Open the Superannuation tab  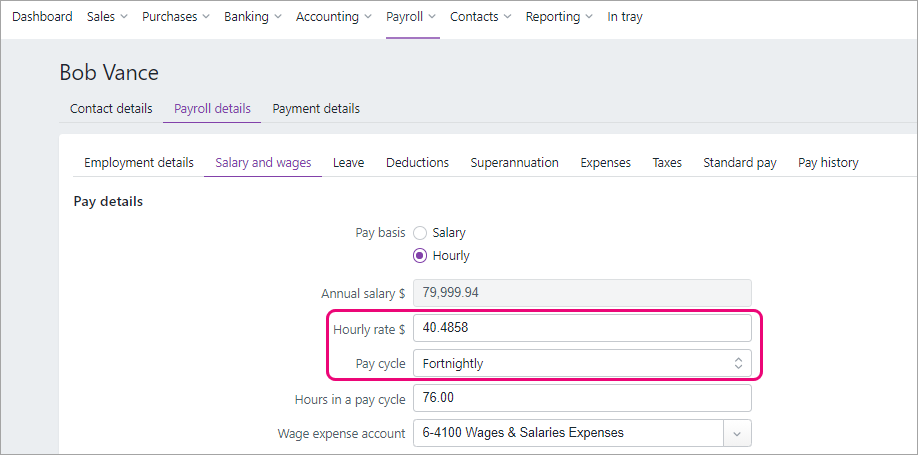[514, 163]
